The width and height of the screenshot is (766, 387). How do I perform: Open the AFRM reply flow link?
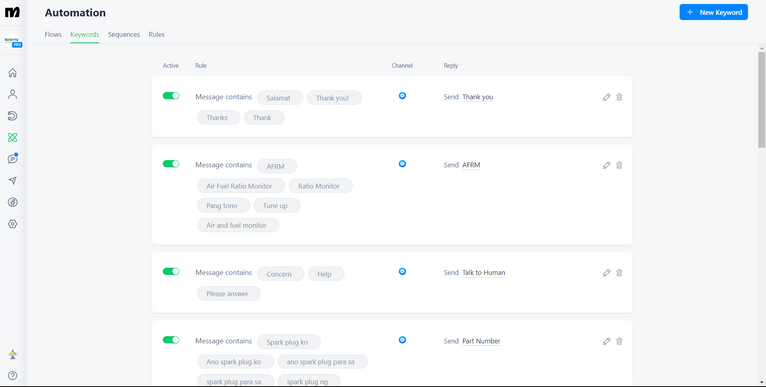click(471, 165)
